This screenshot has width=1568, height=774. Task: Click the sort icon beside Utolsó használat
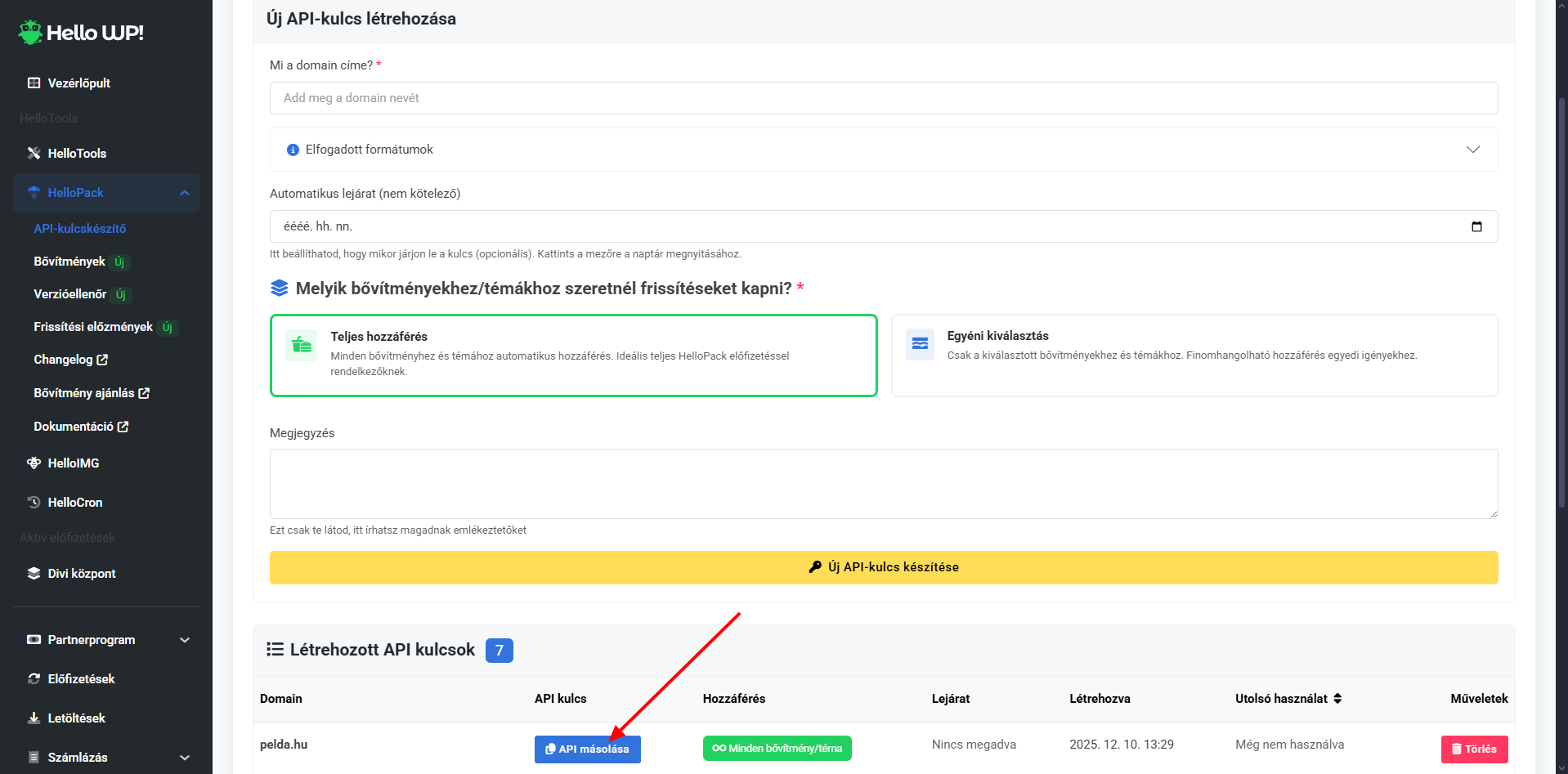1337,699
